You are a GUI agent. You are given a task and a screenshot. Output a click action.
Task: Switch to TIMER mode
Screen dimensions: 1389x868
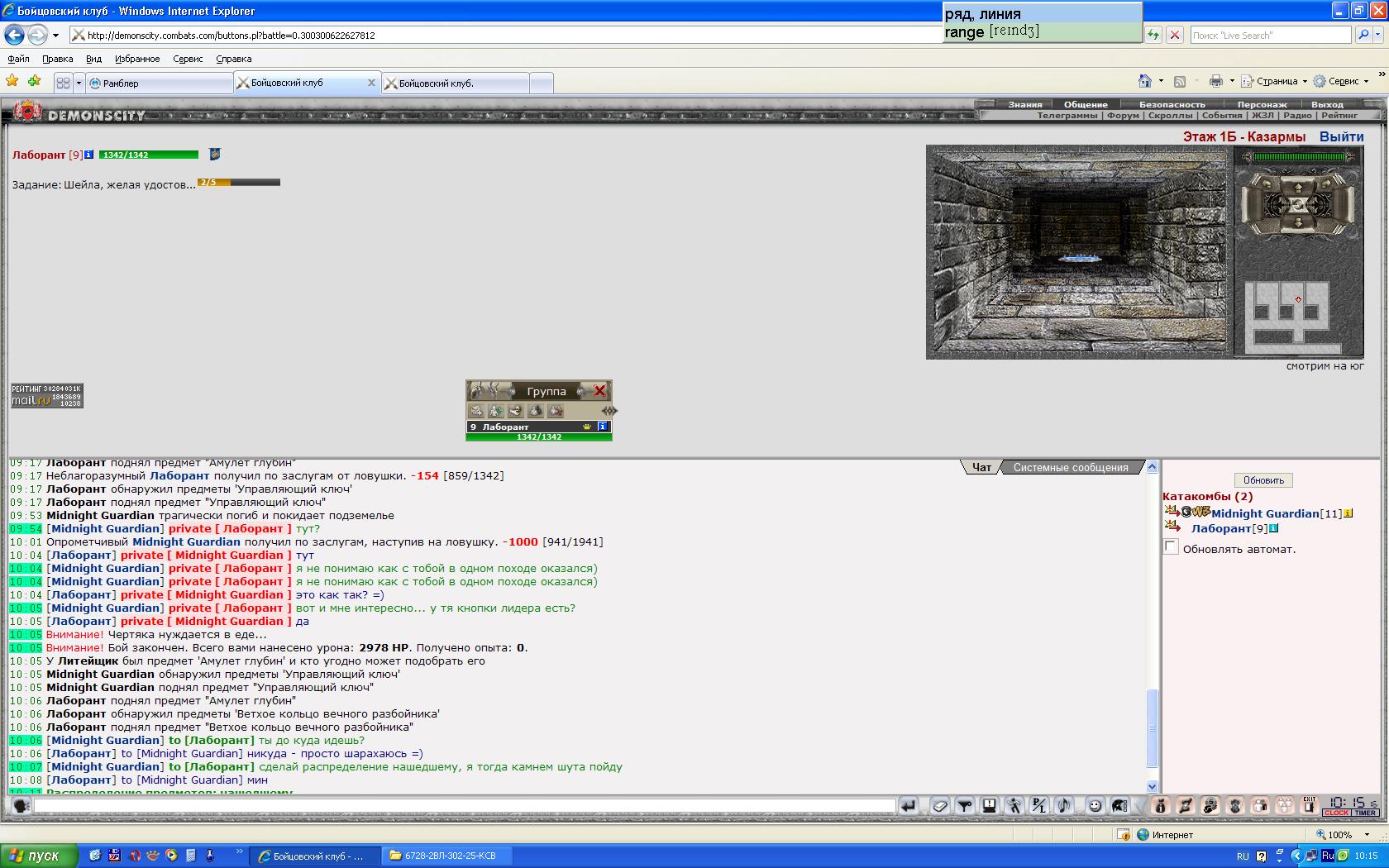[x=1366, y=813]
